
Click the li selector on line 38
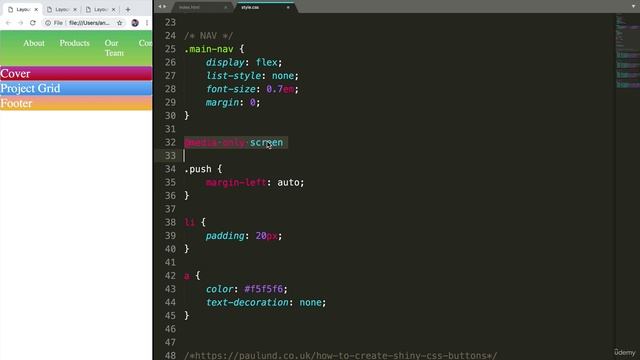[x=189, y=222]
